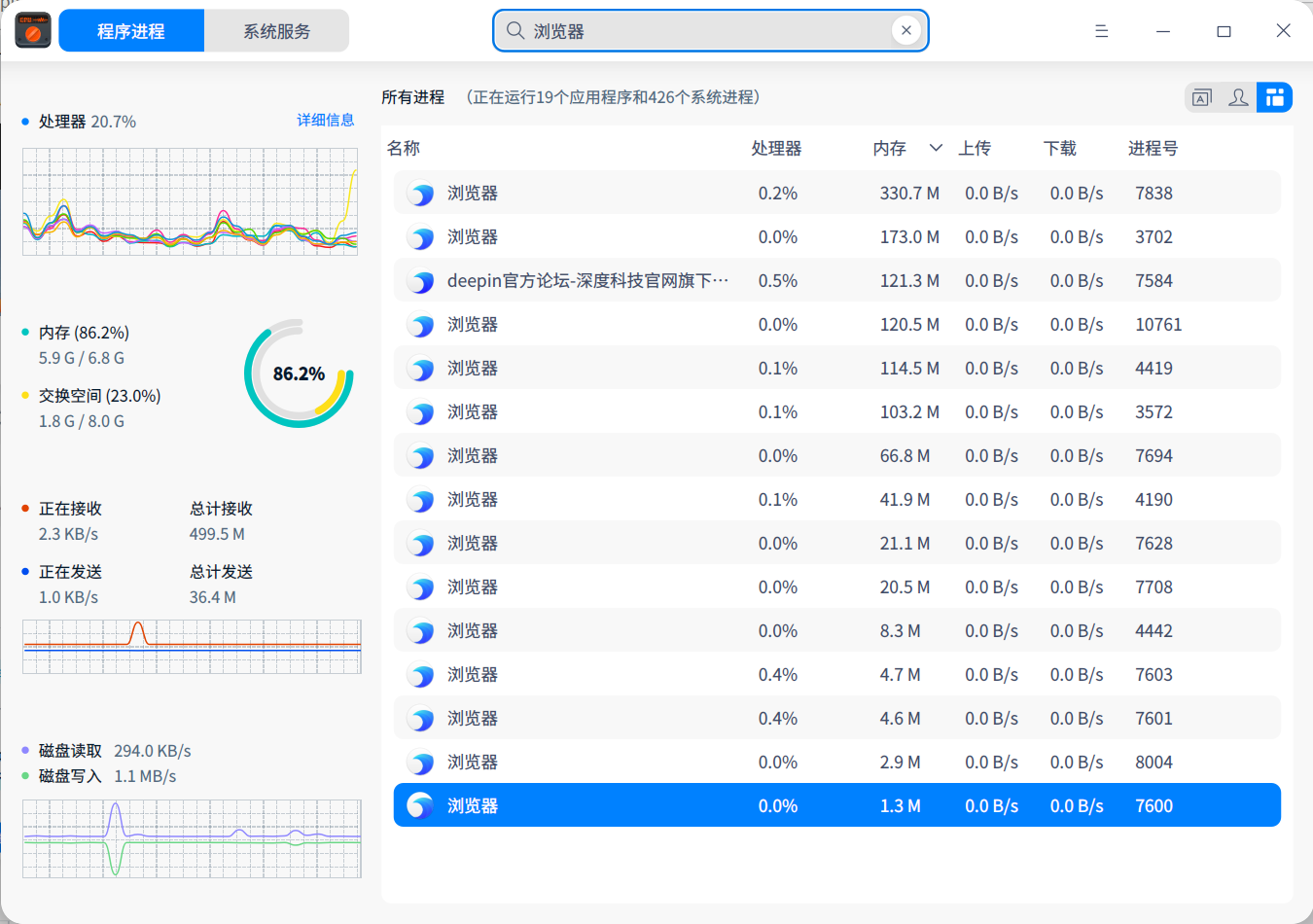Click the browser icon of process 7838
This screenshot has width=1313, height=924.
pos(420,193)
